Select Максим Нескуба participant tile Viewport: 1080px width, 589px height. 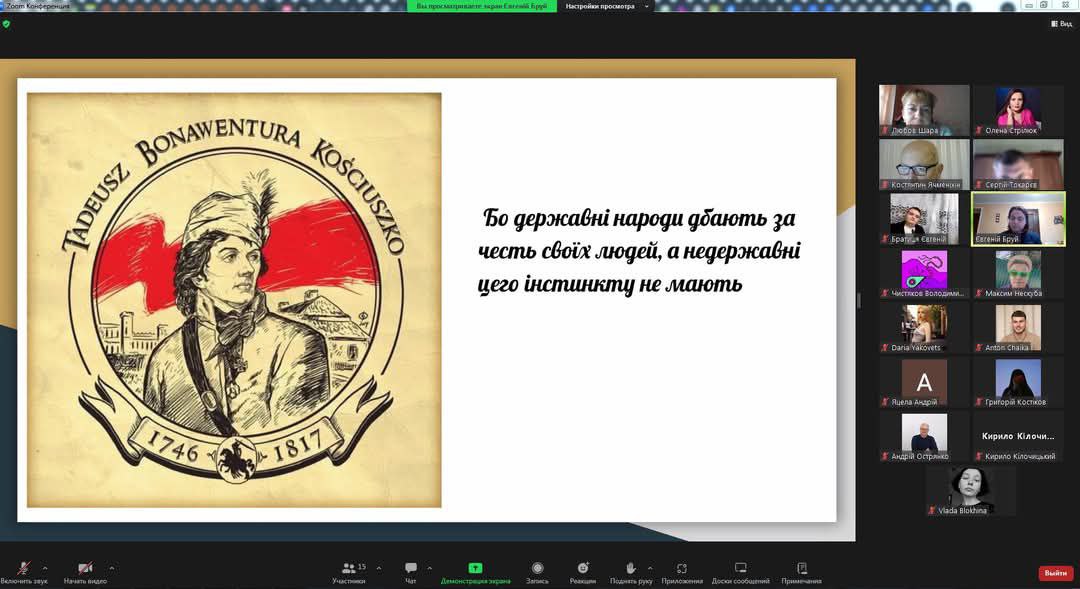pyautogui.click(x=1018, y=273)
